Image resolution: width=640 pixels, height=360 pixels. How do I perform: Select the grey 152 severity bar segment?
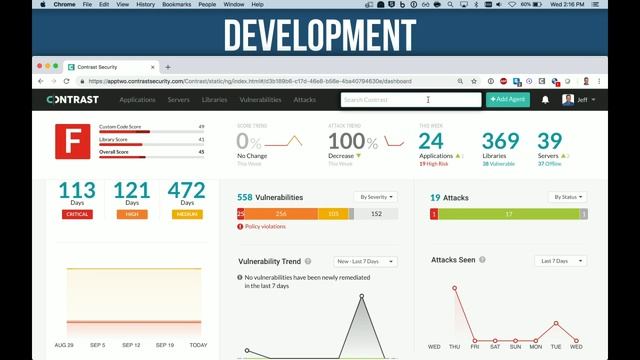pos(376,214)
